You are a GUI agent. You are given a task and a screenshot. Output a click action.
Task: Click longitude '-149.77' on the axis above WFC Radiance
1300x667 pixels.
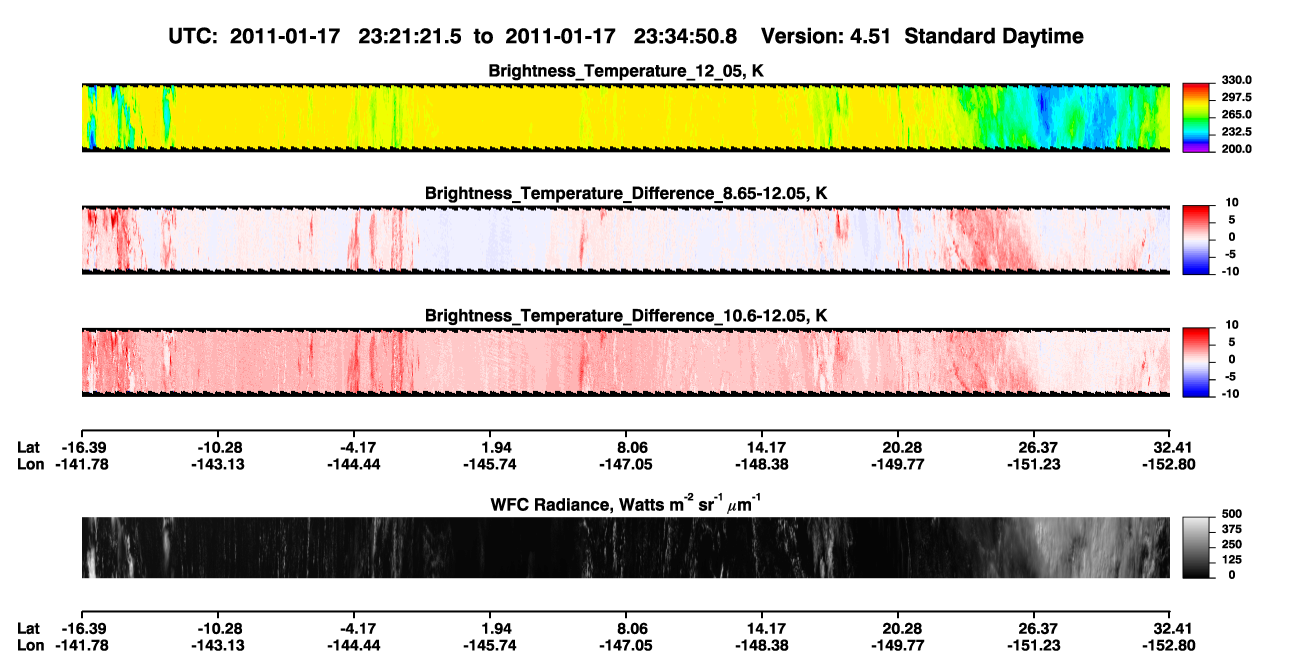coord(898,464)
